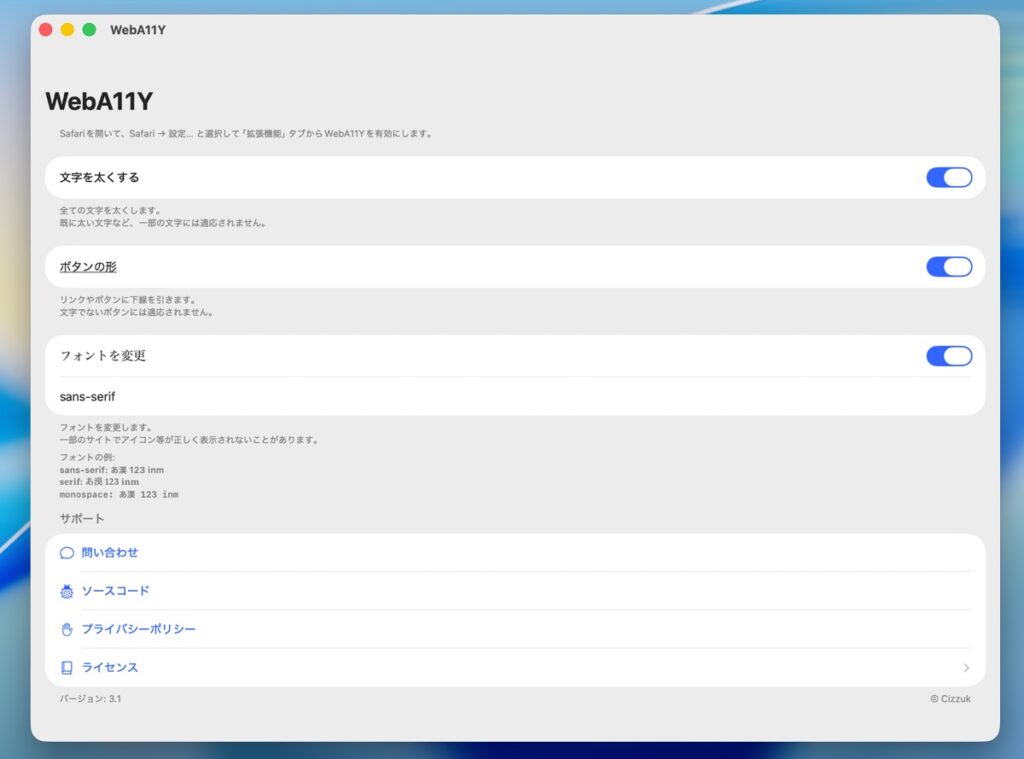The width and height of the screenshot is (1024, 759).
Task: Open the sans-serif font picker
Action: tap(88, 396)
